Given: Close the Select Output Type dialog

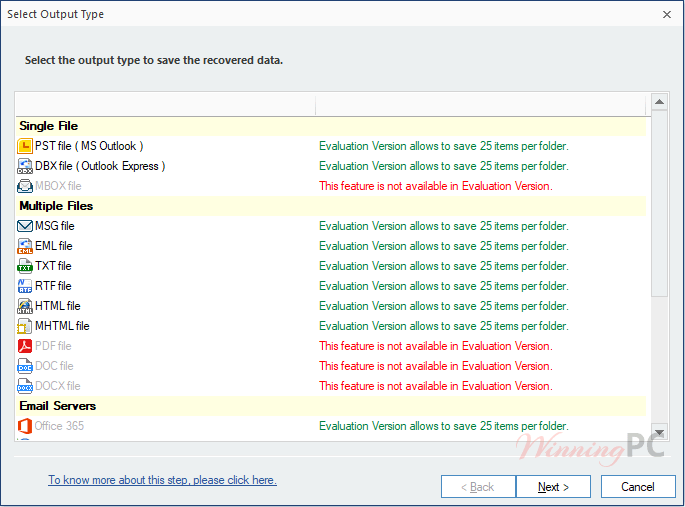Looking at the screenshot, I should pos(667,14).
